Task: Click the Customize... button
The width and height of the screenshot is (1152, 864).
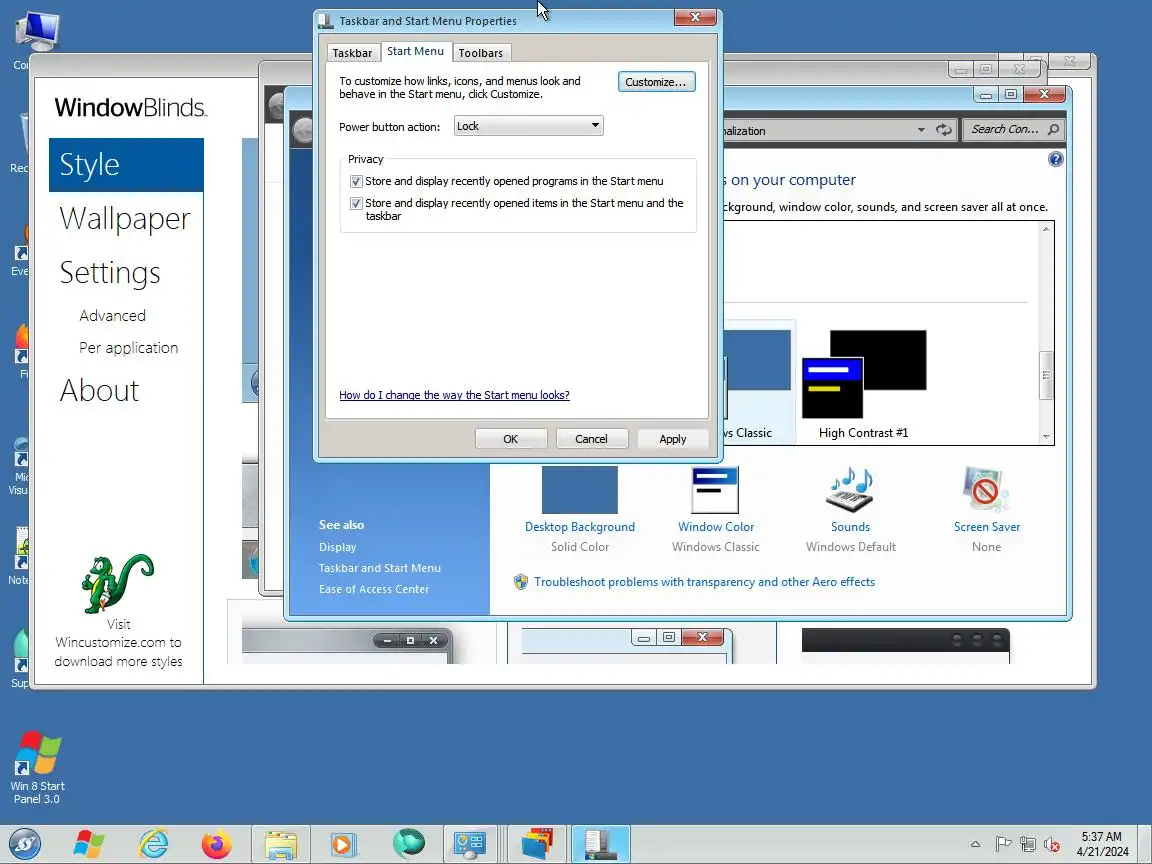Action: [656, 82]
